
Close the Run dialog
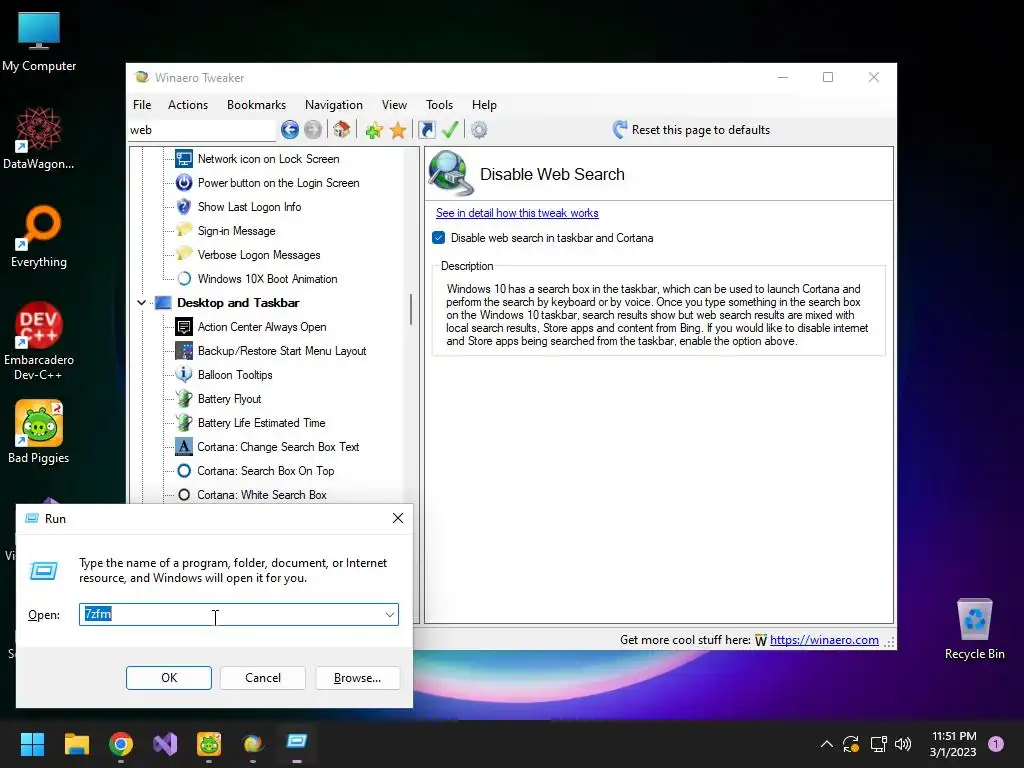pos(398,519)
